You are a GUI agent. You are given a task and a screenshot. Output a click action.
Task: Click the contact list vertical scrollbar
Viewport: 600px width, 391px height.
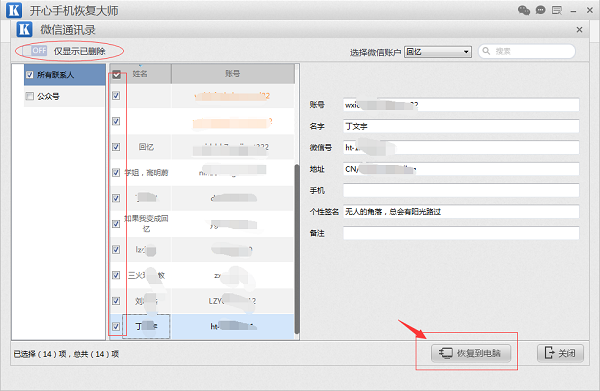click(297, 249)
